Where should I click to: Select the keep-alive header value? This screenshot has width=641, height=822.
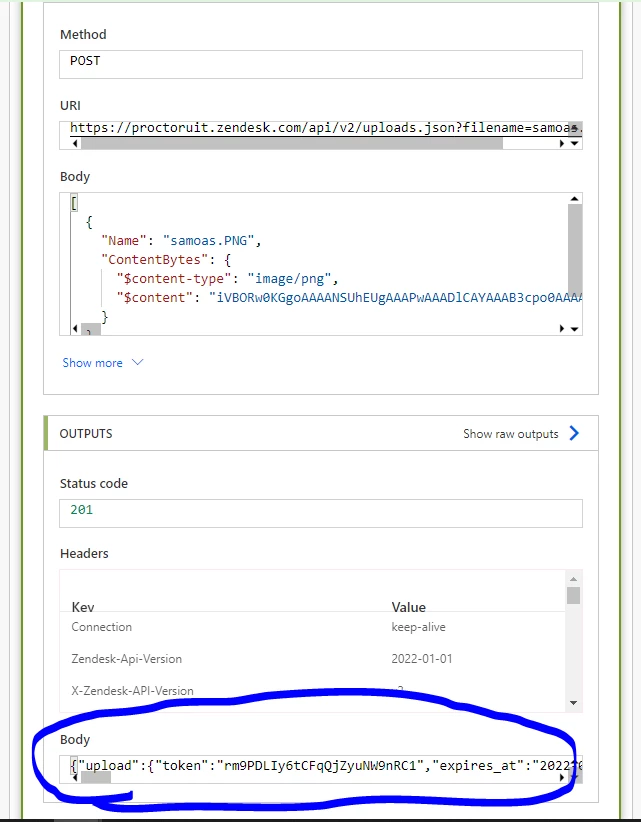pos(418,627)
